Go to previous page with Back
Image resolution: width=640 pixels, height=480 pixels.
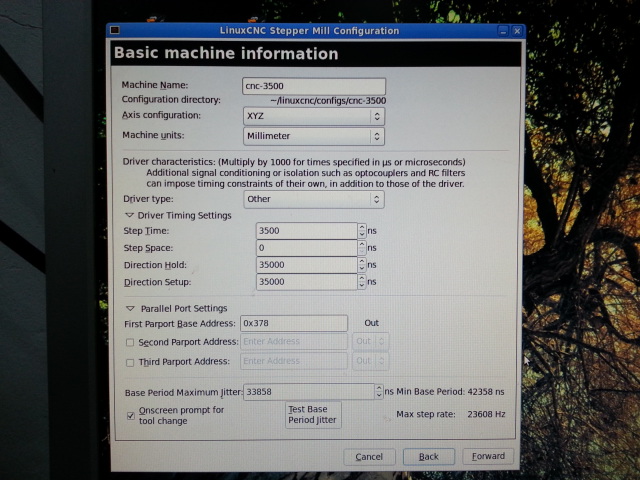pyautogui.click(x=429, y=457)
